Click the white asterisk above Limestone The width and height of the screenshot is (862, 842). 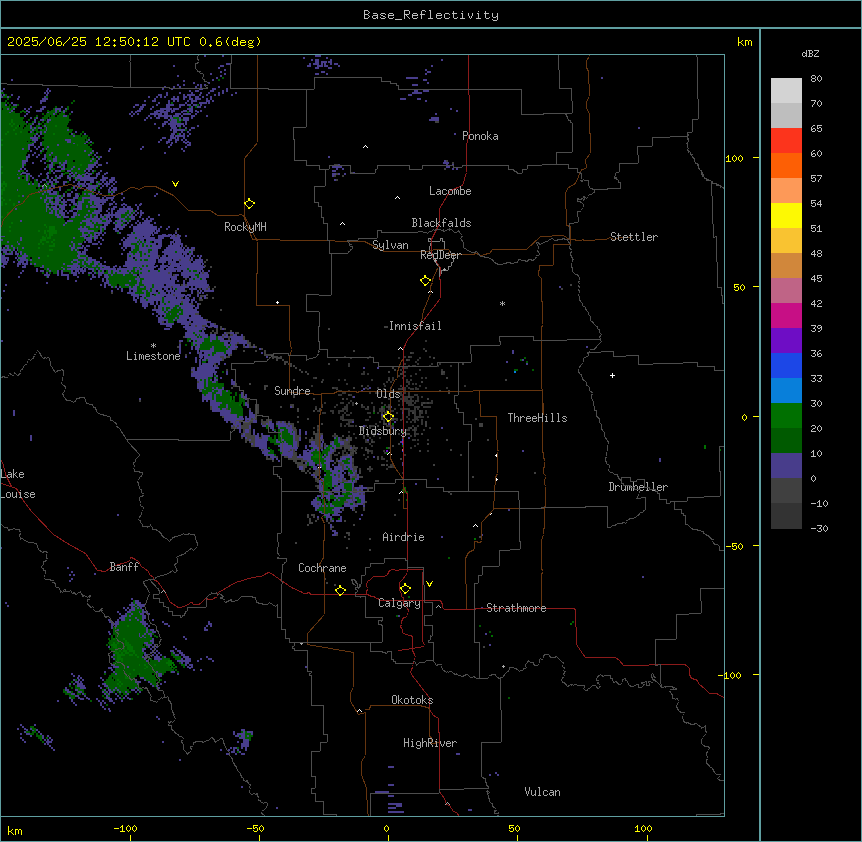click(153, 346)
